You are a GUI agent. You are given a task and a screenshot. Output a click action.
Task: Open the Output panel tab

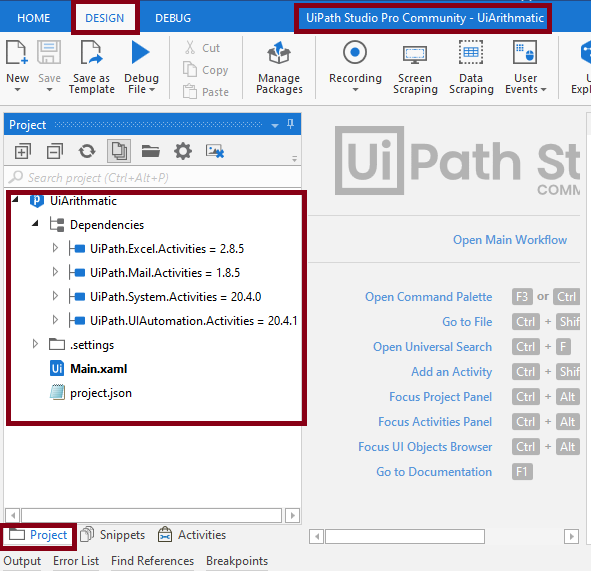point(22,561)
